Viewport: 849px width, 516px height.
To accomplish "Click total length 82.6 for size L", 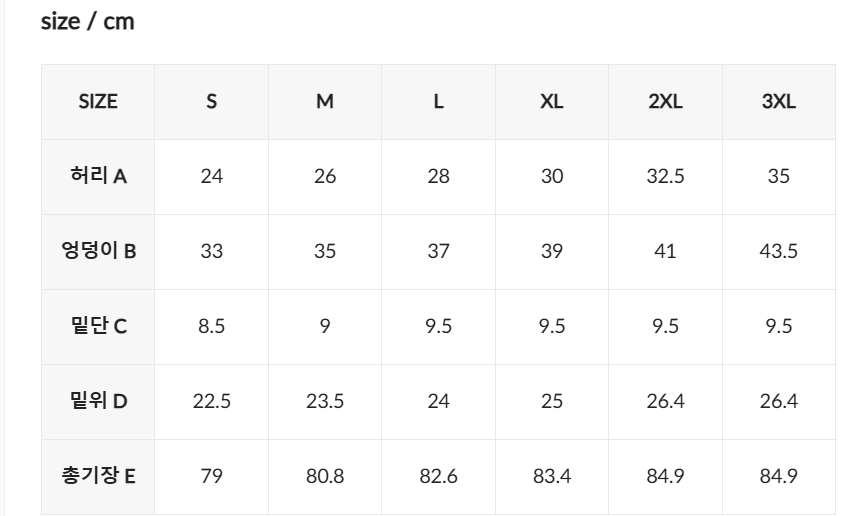I will [x=438, y=476].
